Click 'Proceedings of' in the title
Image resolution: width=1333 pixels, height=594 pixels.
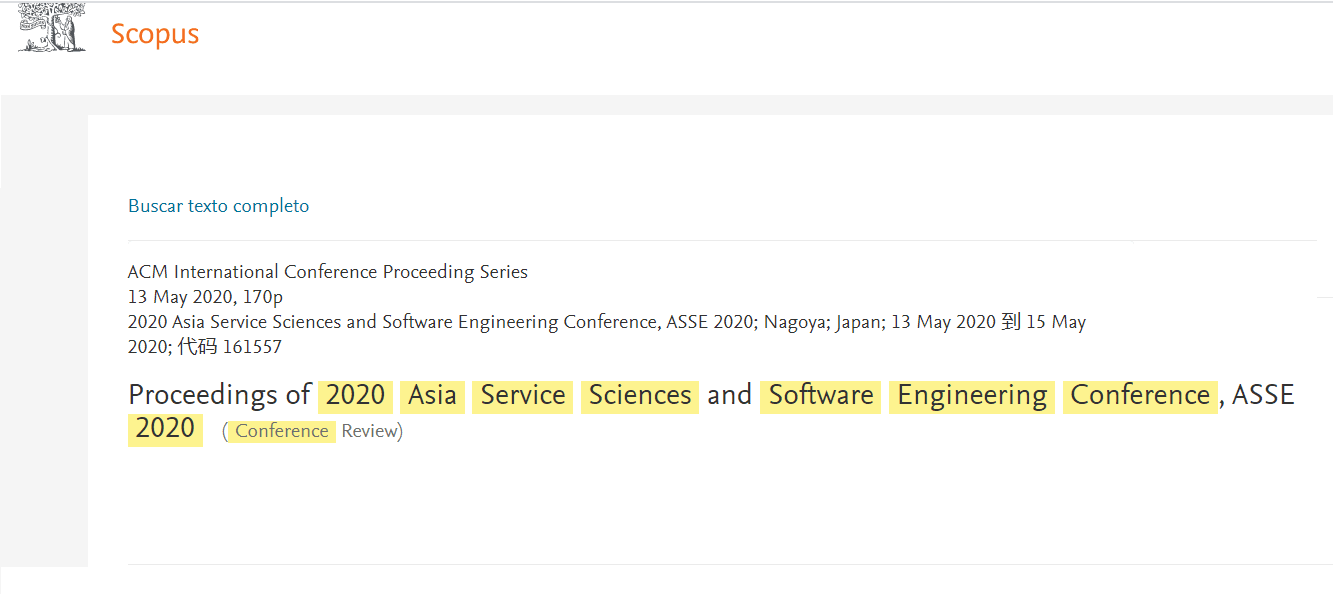pyautogui.click(x=220, y=395)
